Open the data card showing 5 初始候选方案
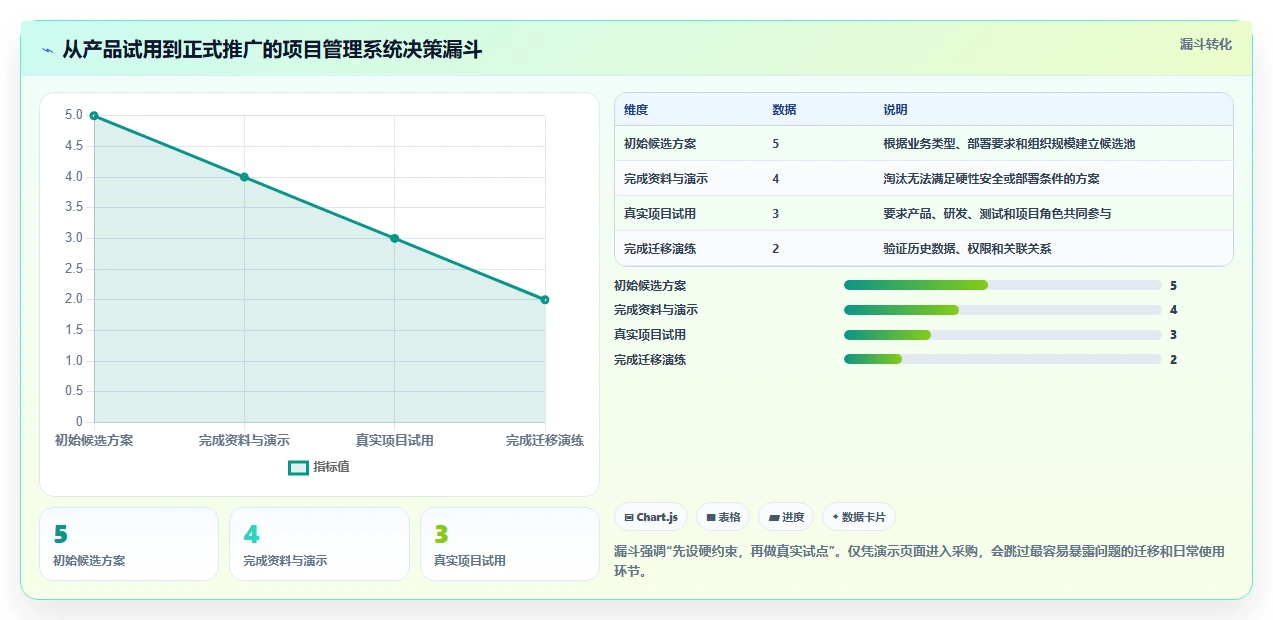Screen dimensions: 1273x620 129,544
